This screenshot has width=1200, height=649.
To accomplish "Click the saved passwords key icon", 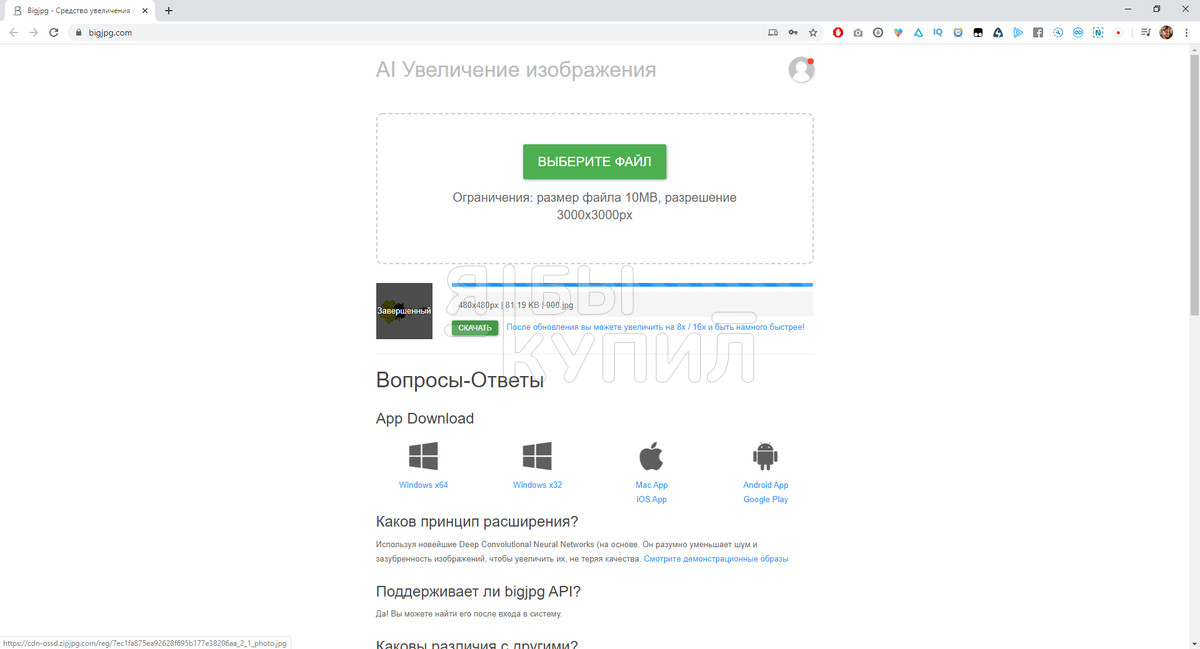I will [792, 32].
